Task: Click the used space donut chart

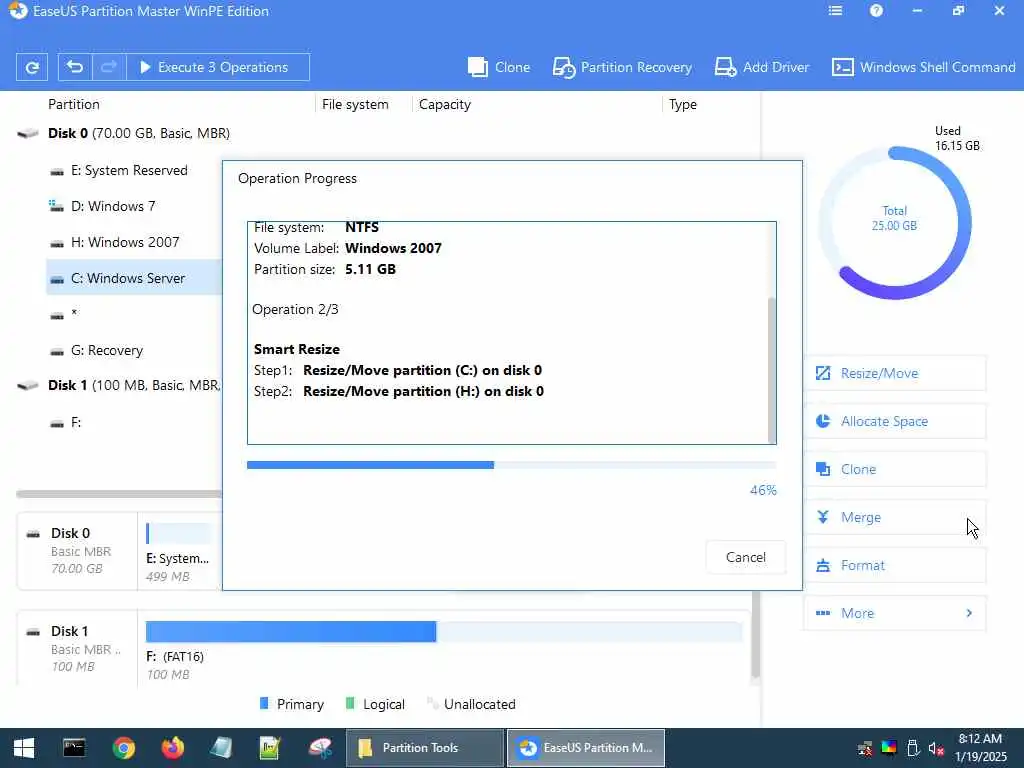Action: tap(895, 222)
